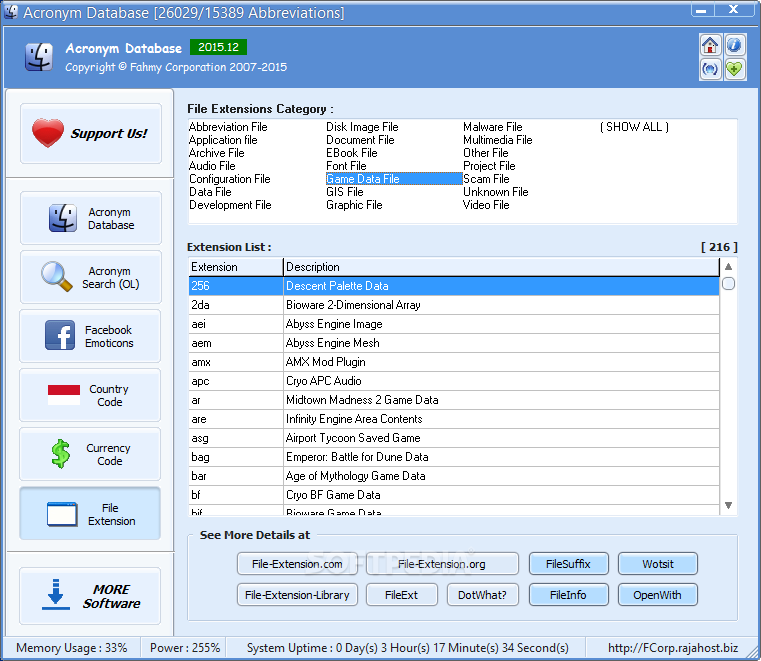Click the Acronym Database logo icon in the header
Screen dimensions: 761x661
[x=39, y=57]
